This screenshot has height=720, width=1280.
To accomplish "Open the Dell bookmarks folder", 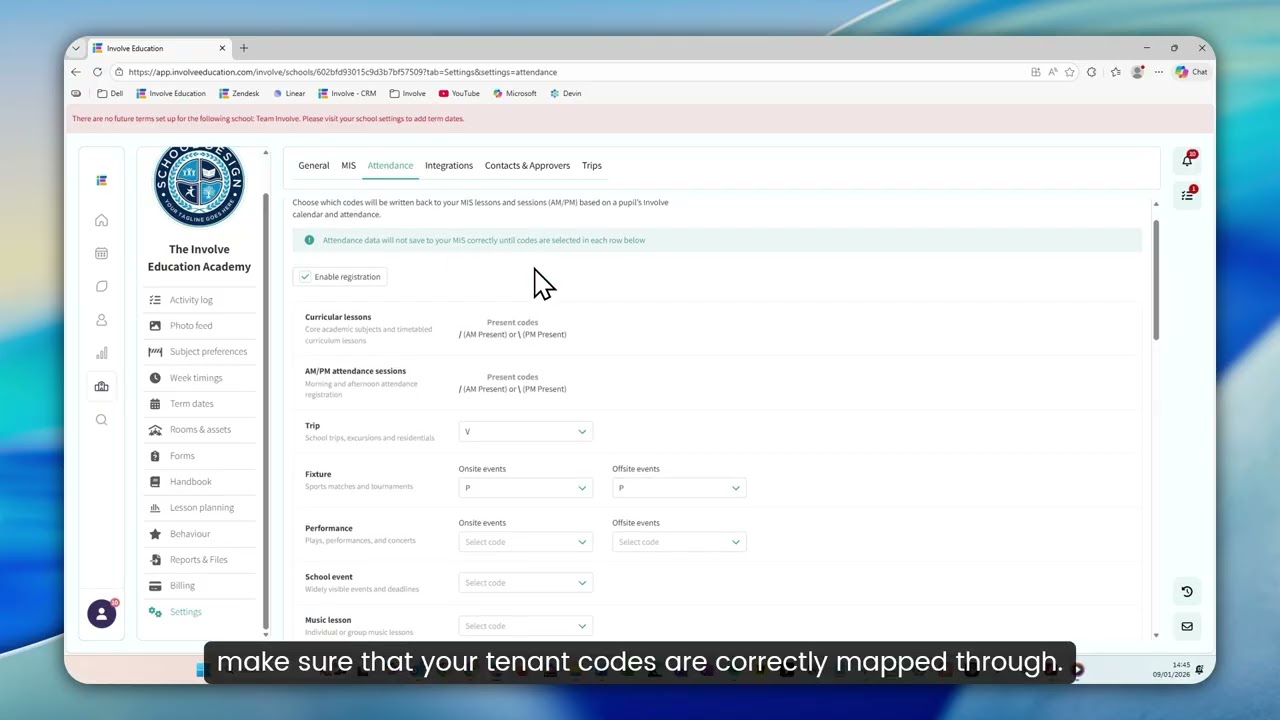I will [110, 93].
